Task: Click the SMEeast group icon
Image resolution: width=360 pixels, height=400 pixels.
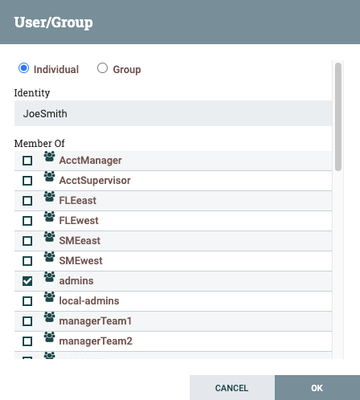Action: pos(49,236)
